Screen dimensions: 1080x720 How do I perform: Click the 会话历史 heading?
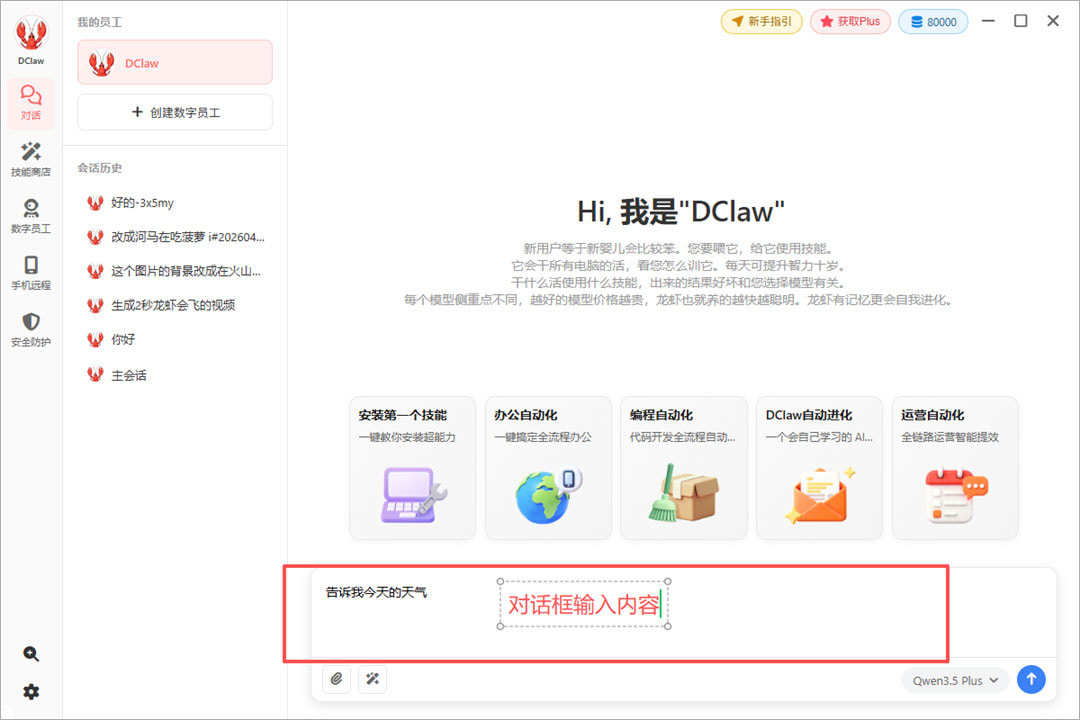click(99, 168)
